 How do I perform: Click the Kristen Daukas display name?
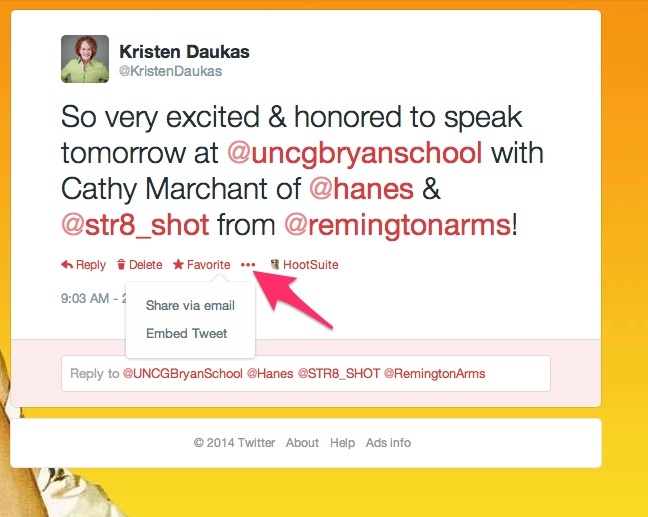point(184,52)
